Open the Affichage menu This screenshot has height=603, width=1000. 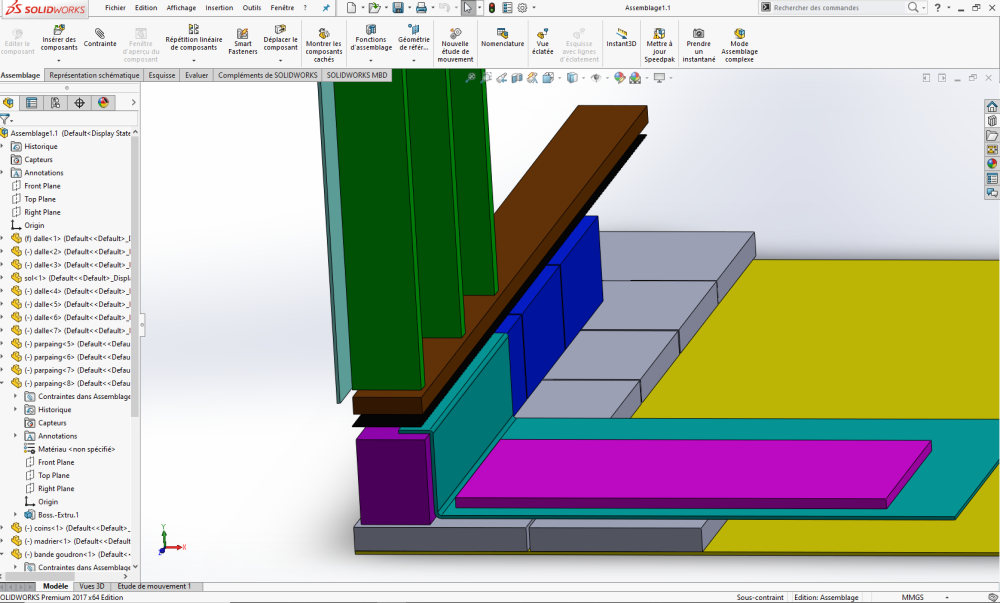[x=181, y=8]
